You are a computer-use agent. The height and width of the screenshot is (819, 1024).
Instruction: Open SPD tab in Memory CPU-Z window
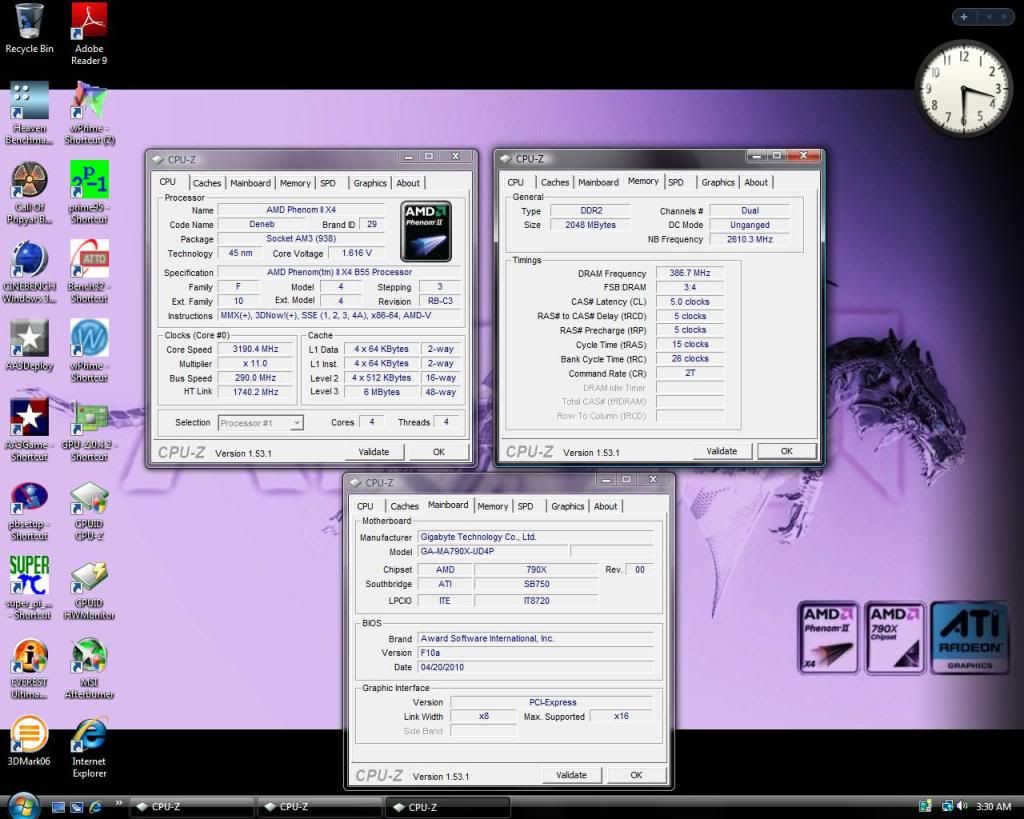tap(676, 182)
